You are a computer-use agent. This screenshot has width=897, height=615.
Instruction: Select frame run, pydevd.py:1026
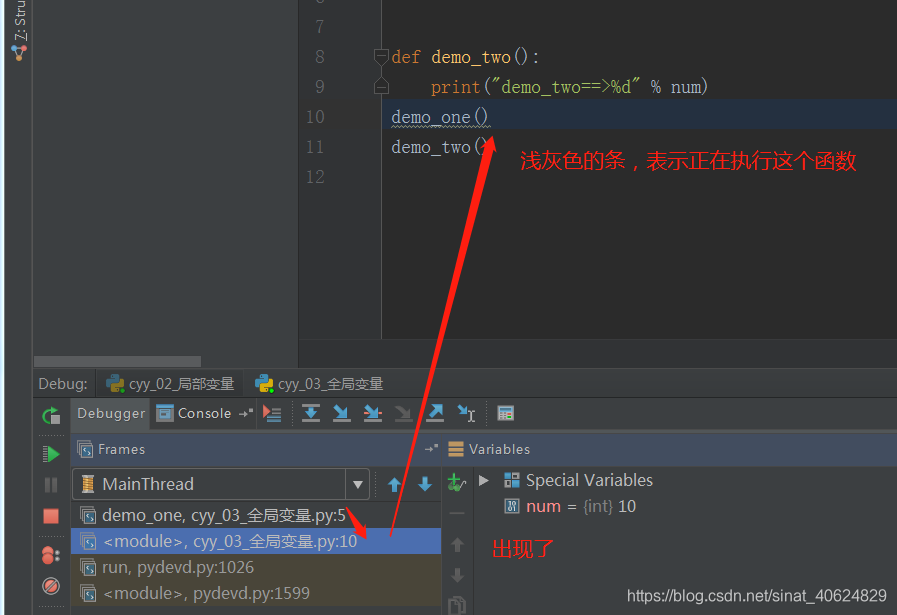(256, 568)
